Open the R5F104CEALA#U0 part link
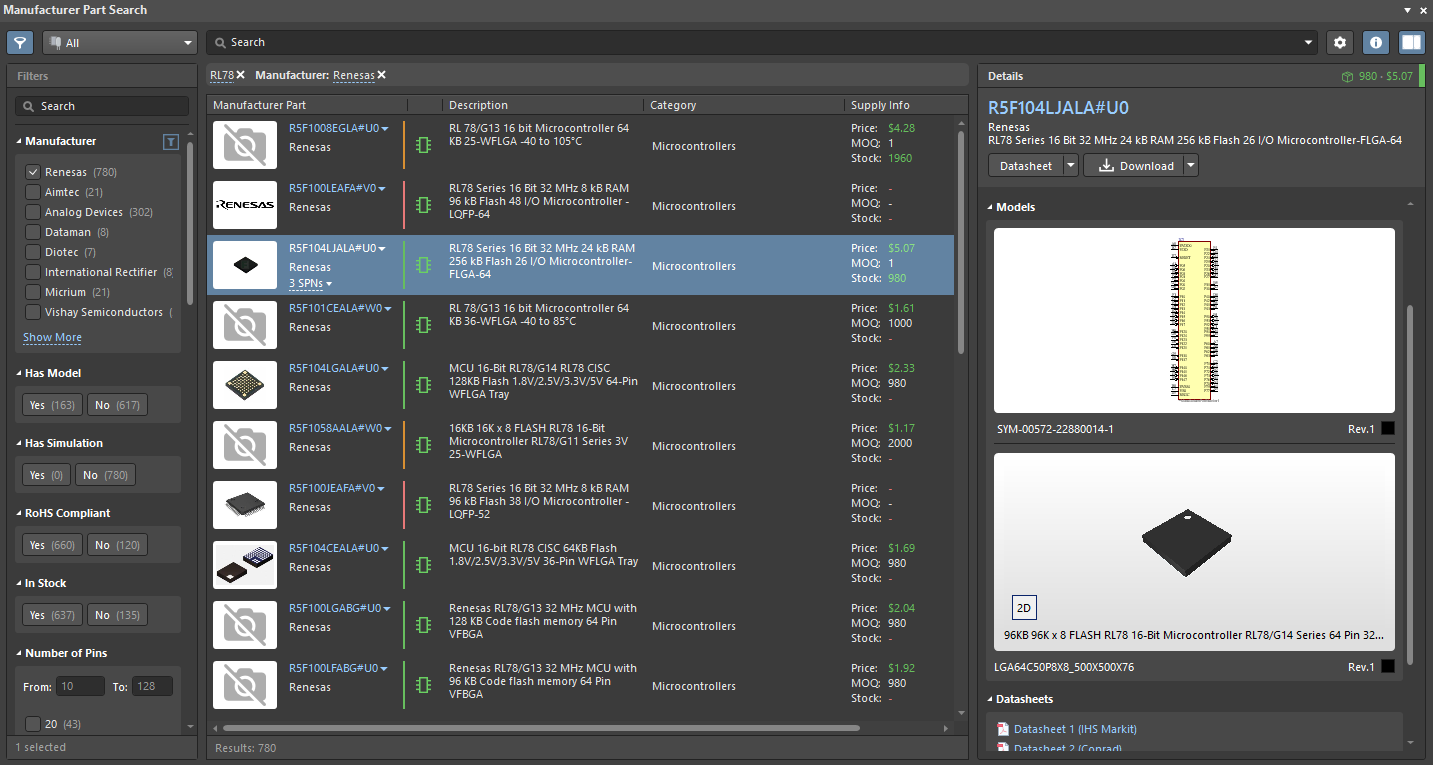Viewport: 1433px width, 765px height. (x=334, y=548)
